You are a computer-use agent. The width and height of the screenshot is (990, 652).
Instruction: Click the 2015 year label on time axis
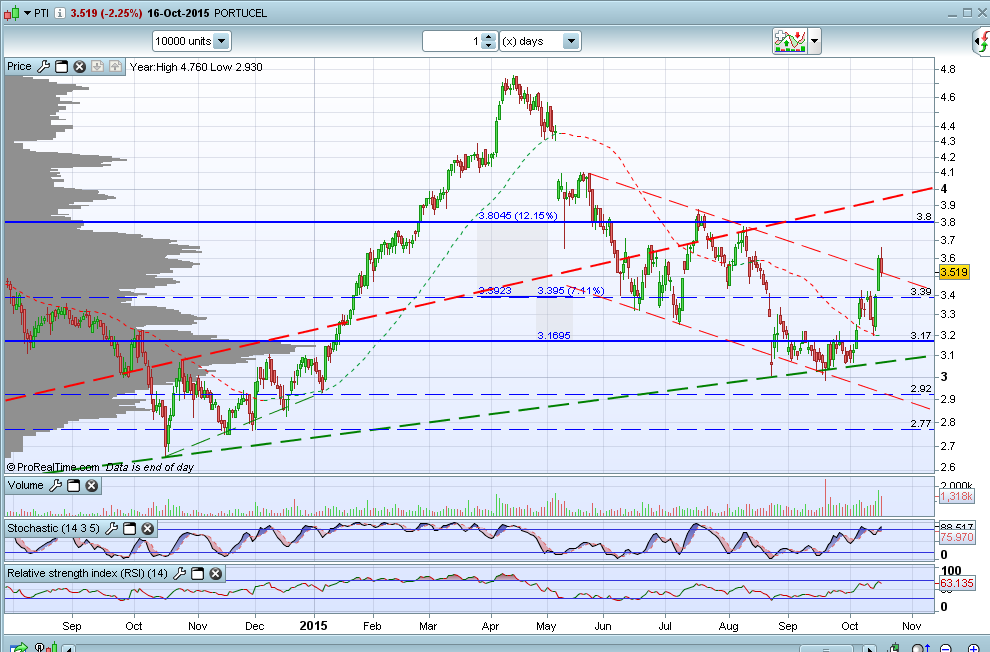[x=313, y=625]
